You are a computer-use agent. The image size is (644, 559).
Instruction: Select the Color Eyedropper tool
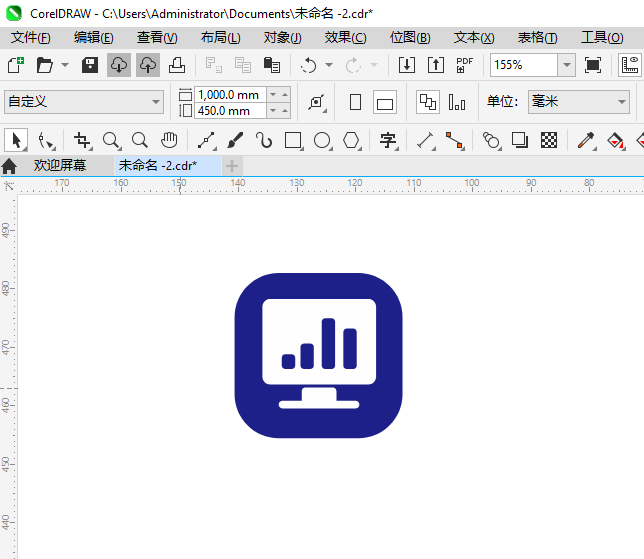tap(586, 140)
